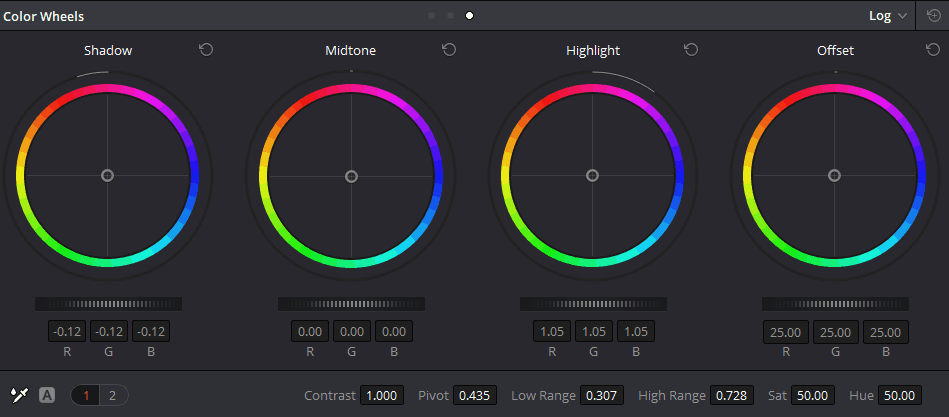This screenshot has width=949, height=417.
Task: Switch to adjustment page 2
Action: (113, 396)
